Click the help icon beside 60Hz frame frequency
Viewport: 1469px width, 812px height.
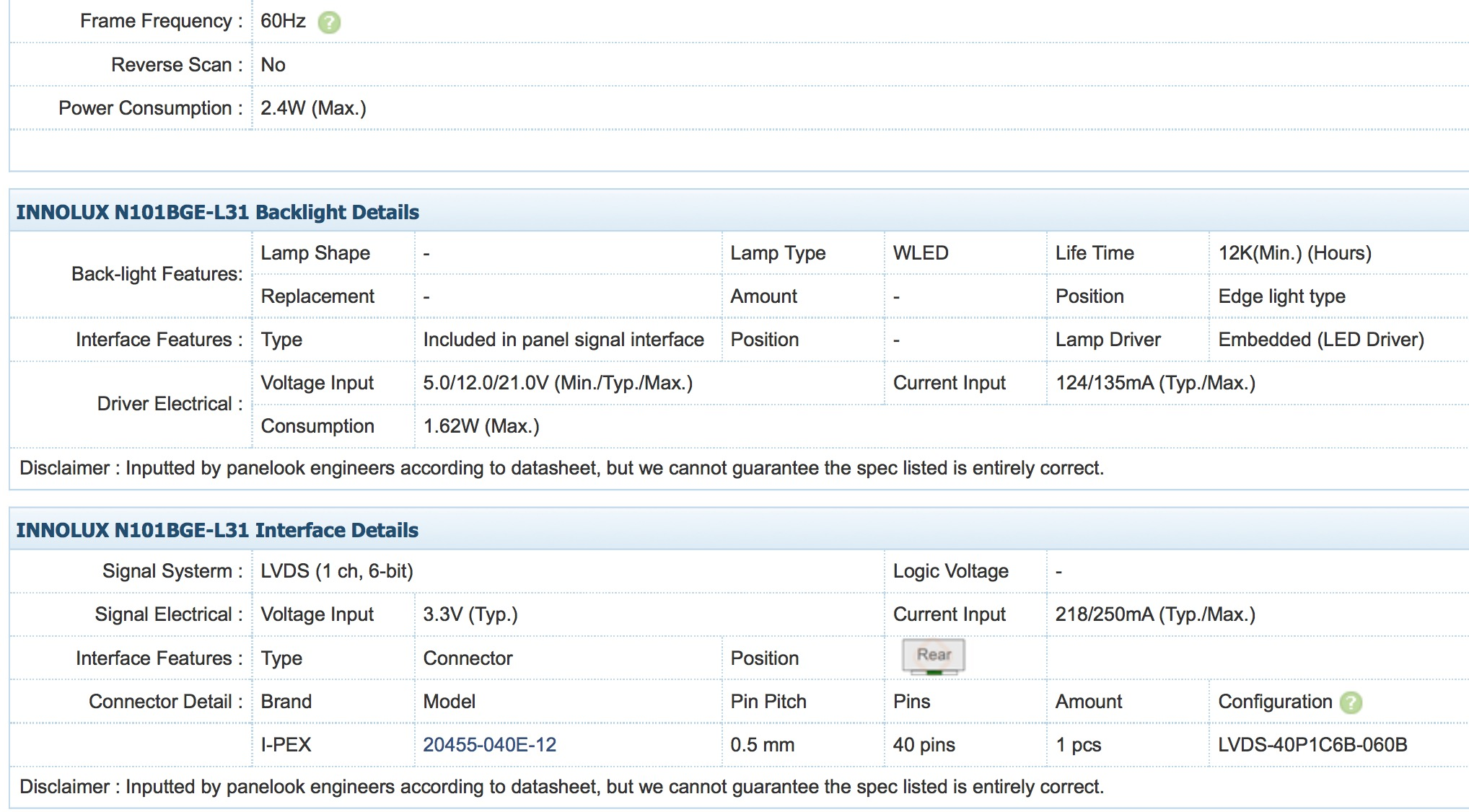click(x=329, y=22)
